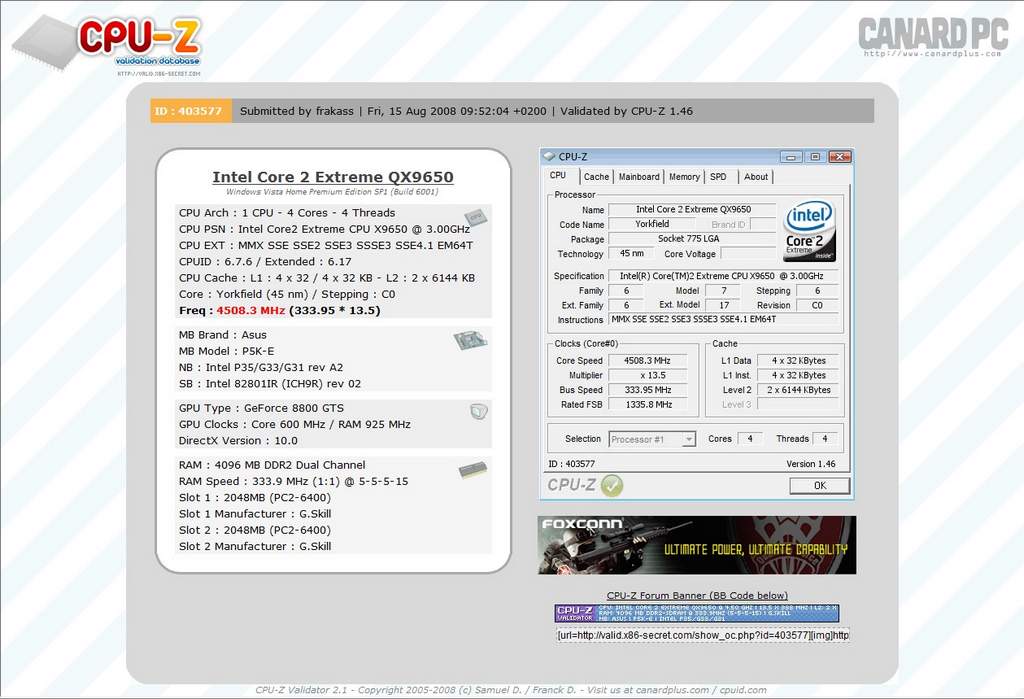
Task: Click the Foxconn advertisement banner
Action: point(697,545)
